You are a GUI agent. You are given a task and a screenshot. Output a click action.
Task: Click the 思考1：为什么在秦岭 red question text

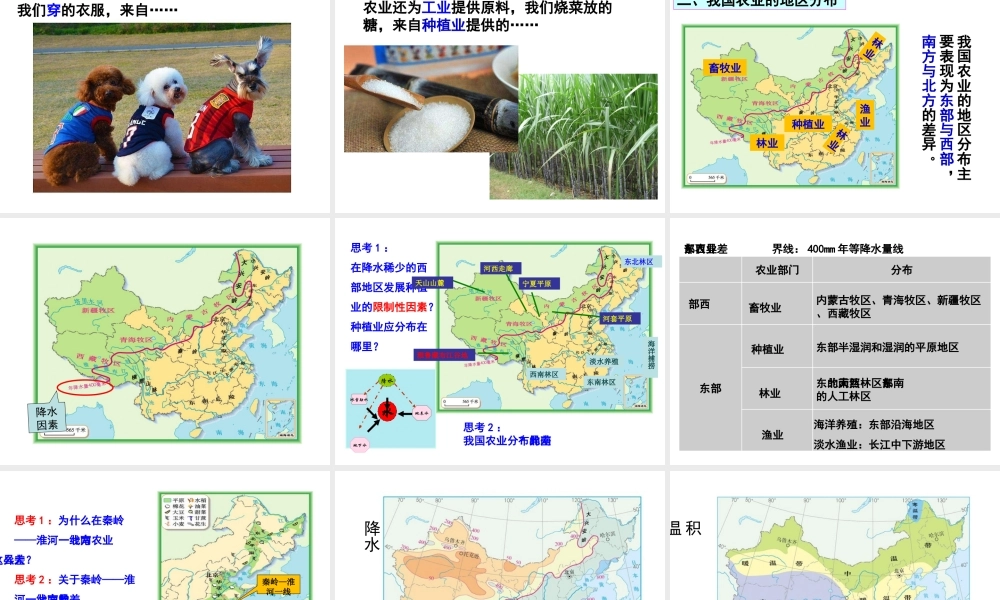pyautogui.click(x=69, y=520)
